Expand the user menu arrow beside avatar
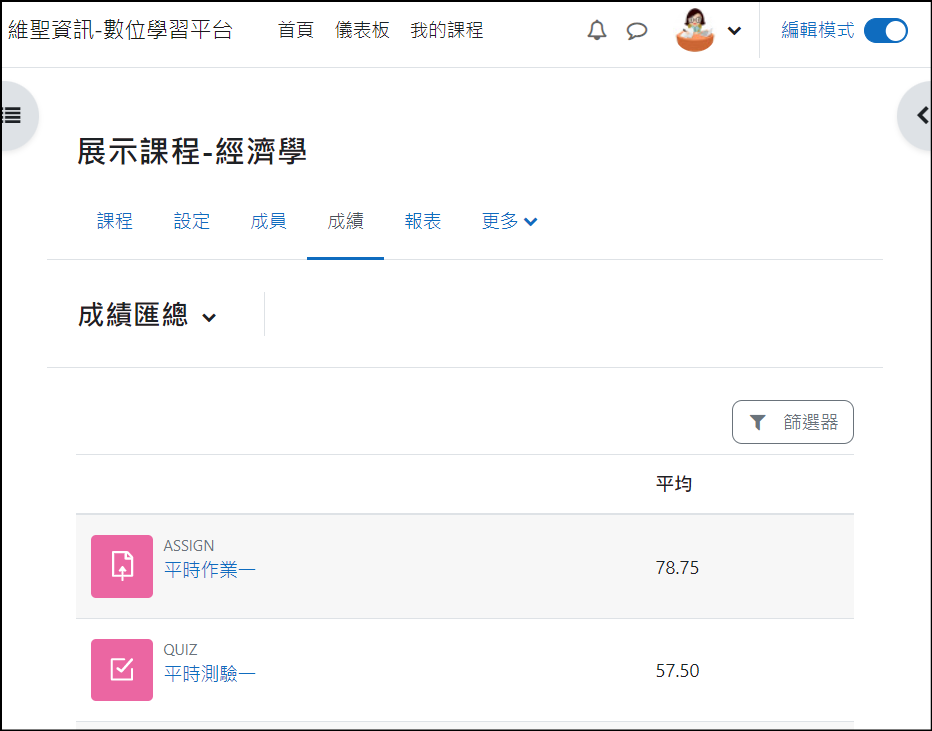 [735, 31]
